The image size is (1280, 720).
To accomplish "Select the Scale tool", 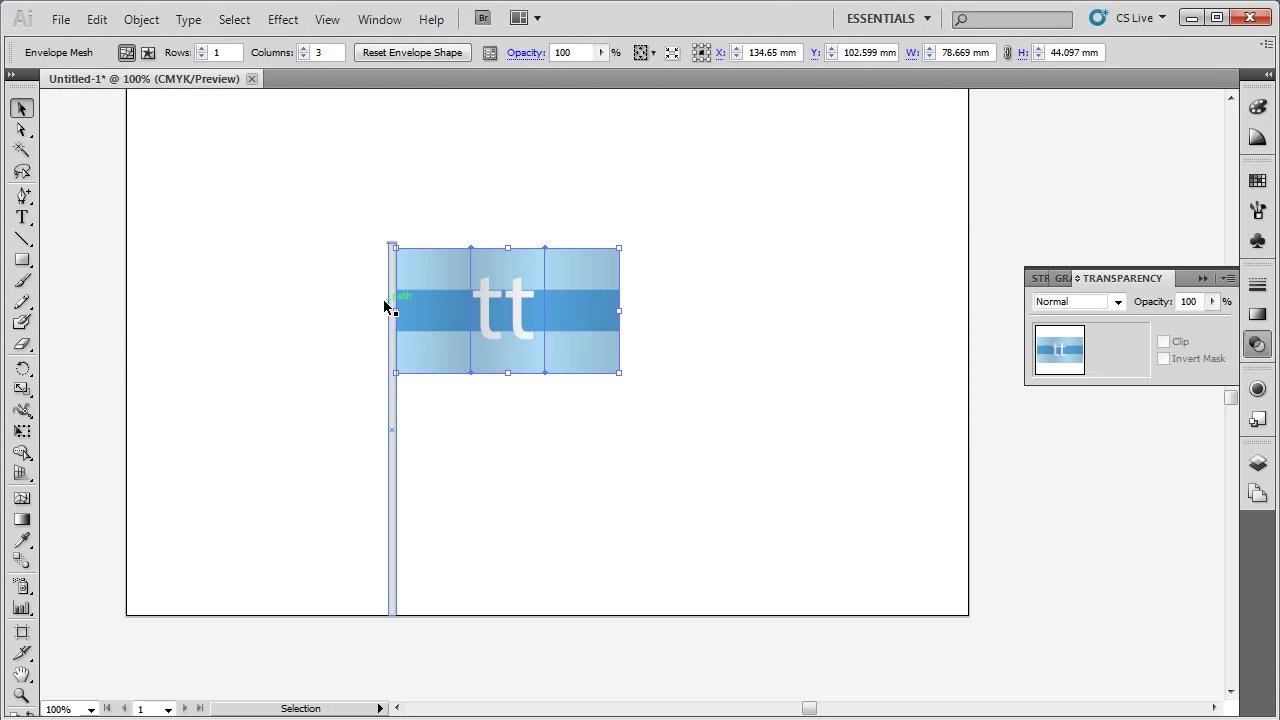I will coord(22,389).
